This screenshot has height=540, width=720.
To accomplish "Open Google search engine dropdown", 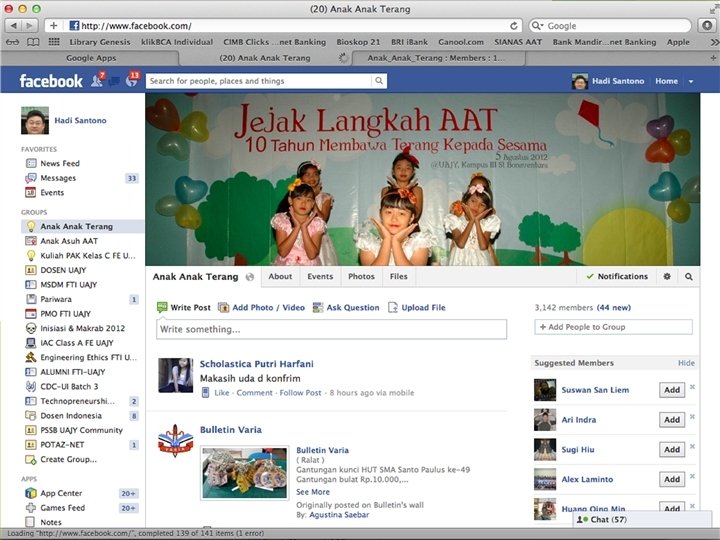I will [x=537, y=26].
